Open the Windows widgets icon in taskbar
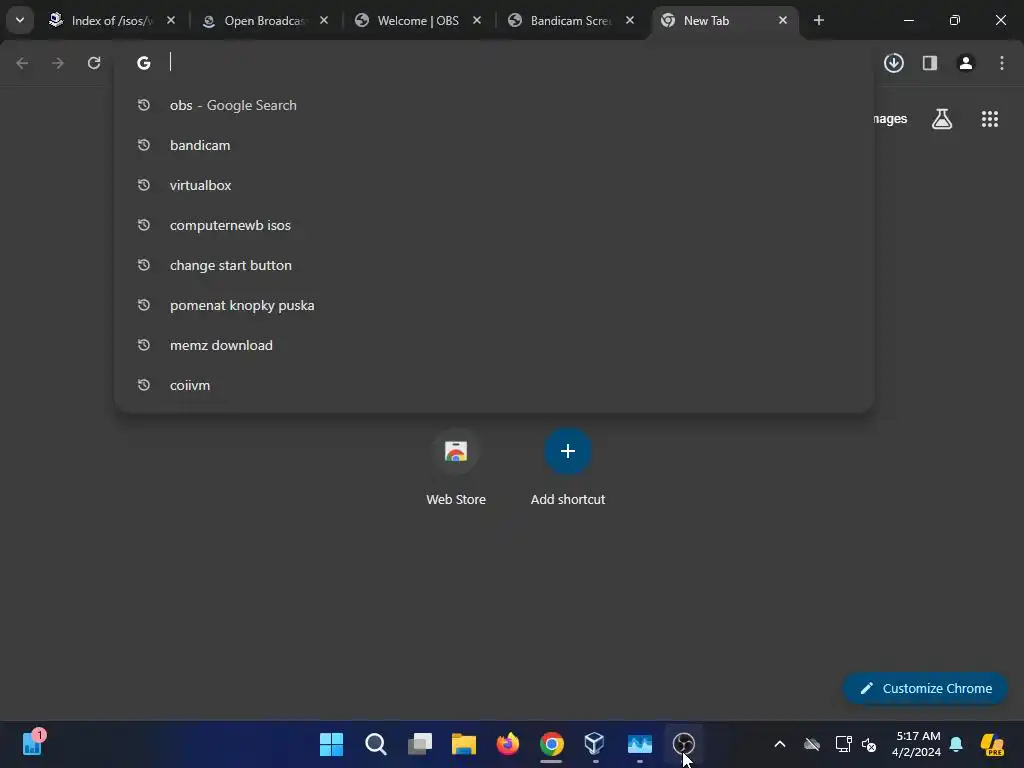Image resolution: width=1024 pixels, height=768 pixels. [x=33, y=743]
